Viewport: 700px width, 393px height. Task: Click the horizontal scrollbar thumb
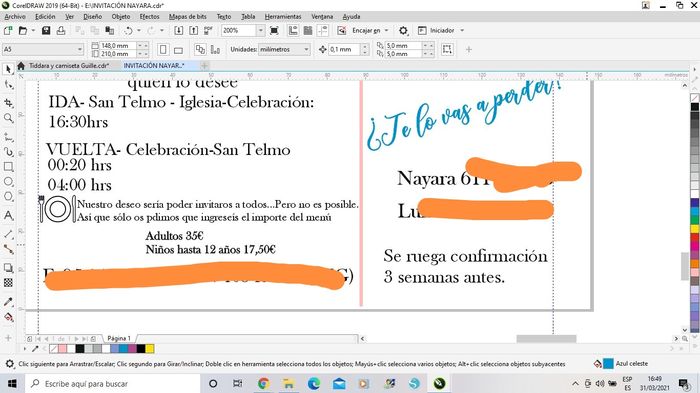coord(546,339)
